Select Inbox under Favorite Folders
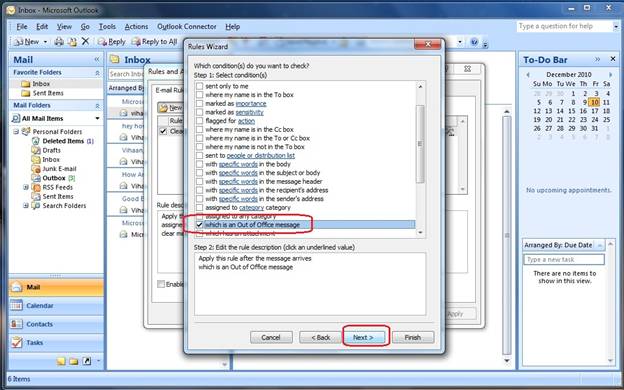This screenshot has height=390, width=624. [x=41, y=84]
